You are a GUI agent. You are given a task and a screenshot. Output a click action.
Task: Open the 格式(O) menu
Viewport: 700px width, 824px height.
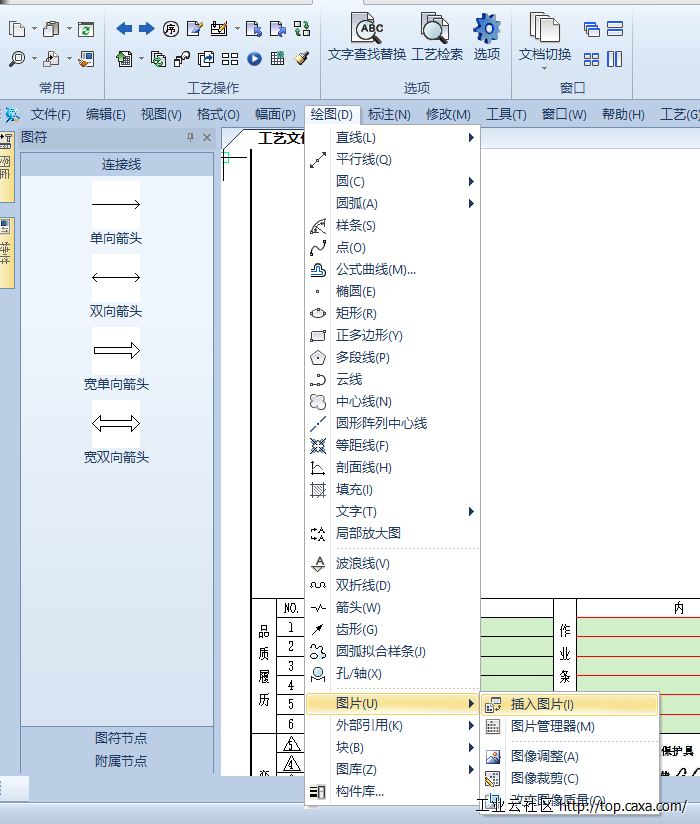tap(218, 114)
